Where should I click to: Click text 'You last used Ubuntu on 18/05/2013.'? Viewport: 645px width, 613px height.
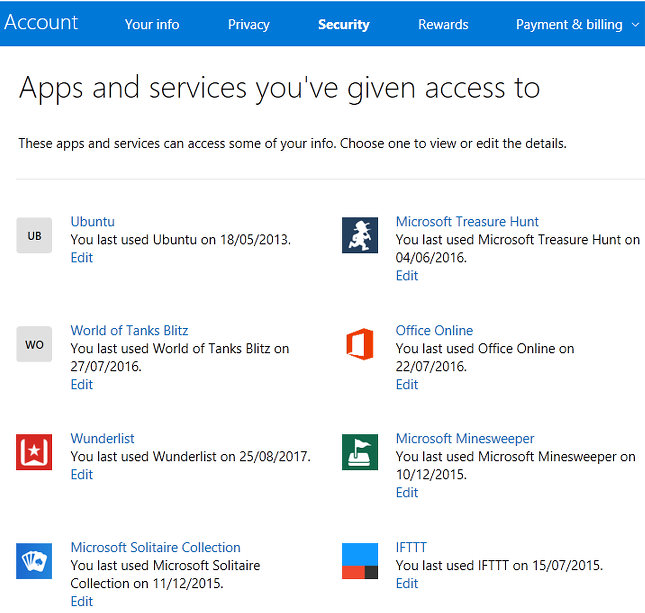pyautogui.click(x=181, y=239)
